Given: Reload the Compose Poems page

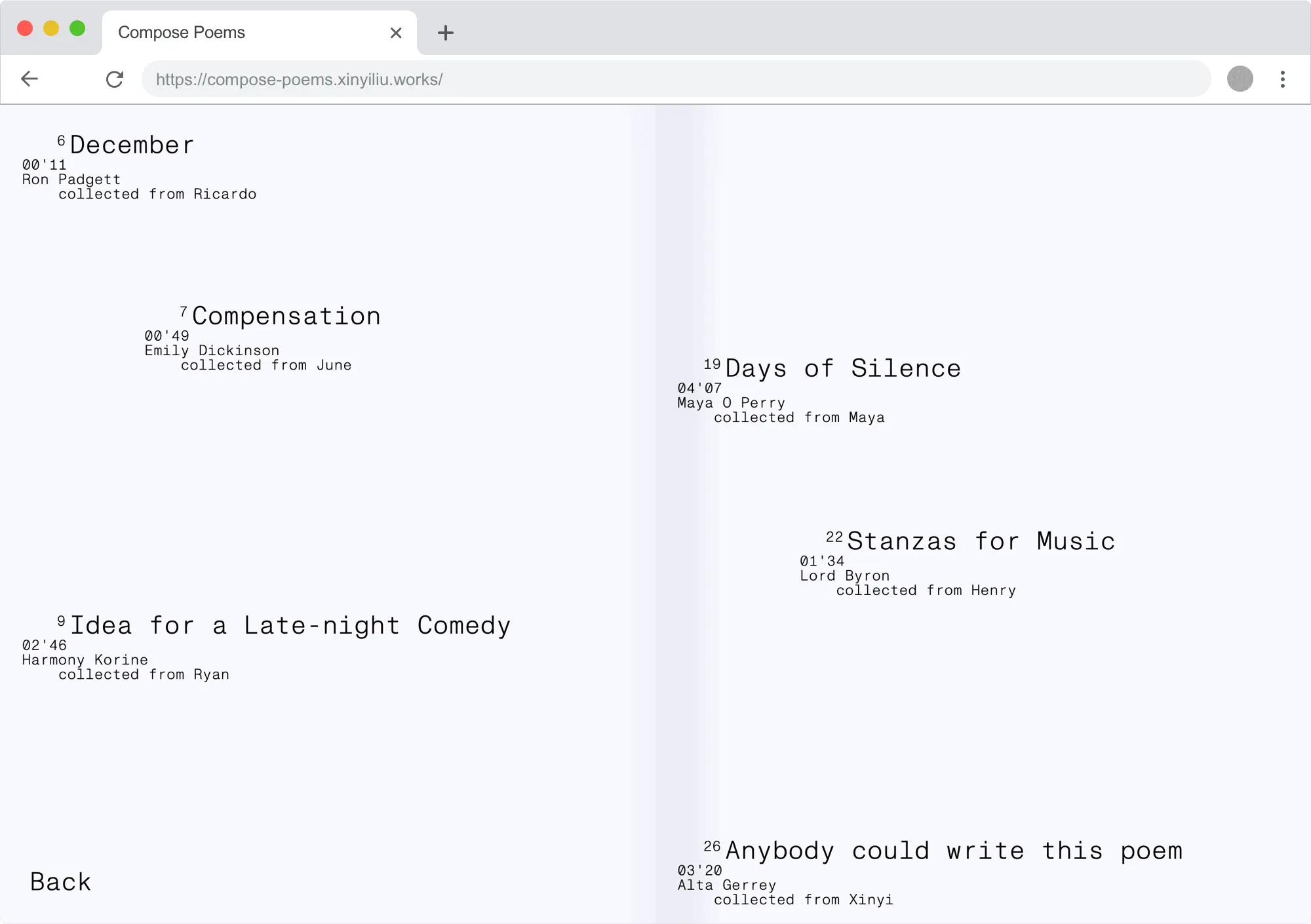Looking at the screenshot, I should coord(115,79).
